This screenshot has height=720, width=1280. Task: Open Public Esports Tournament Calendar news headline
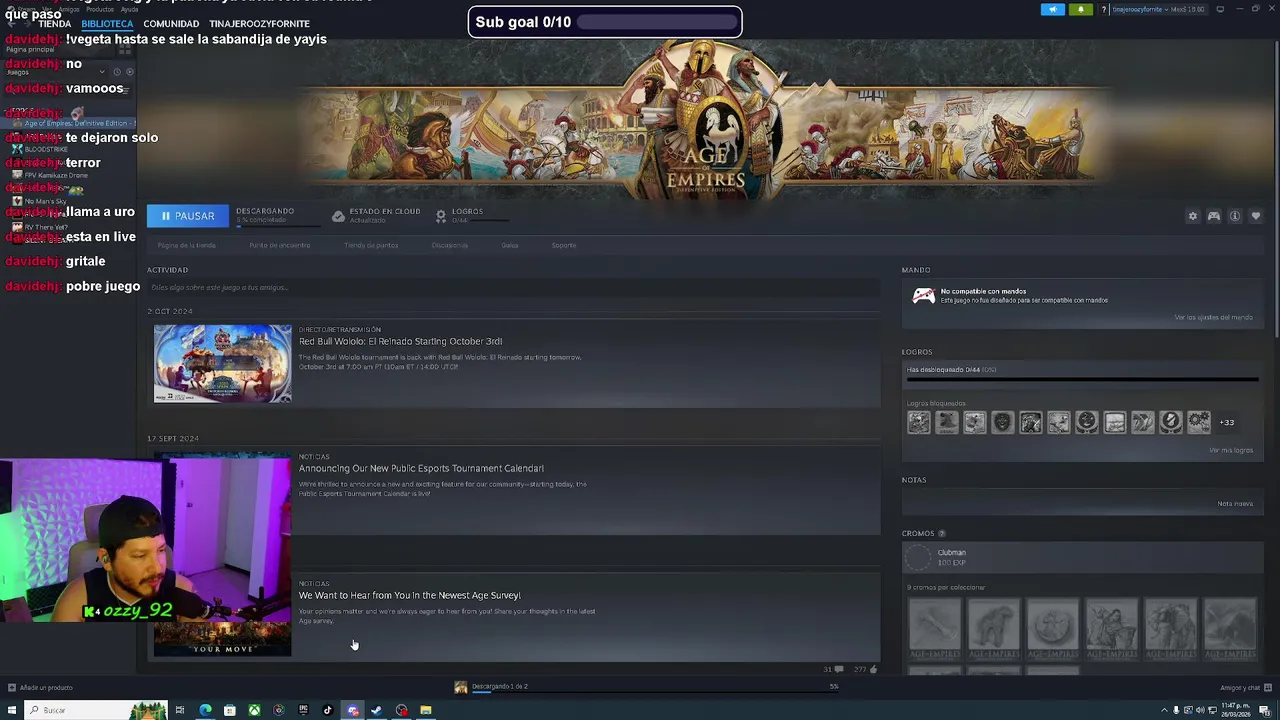coord(421,468)
